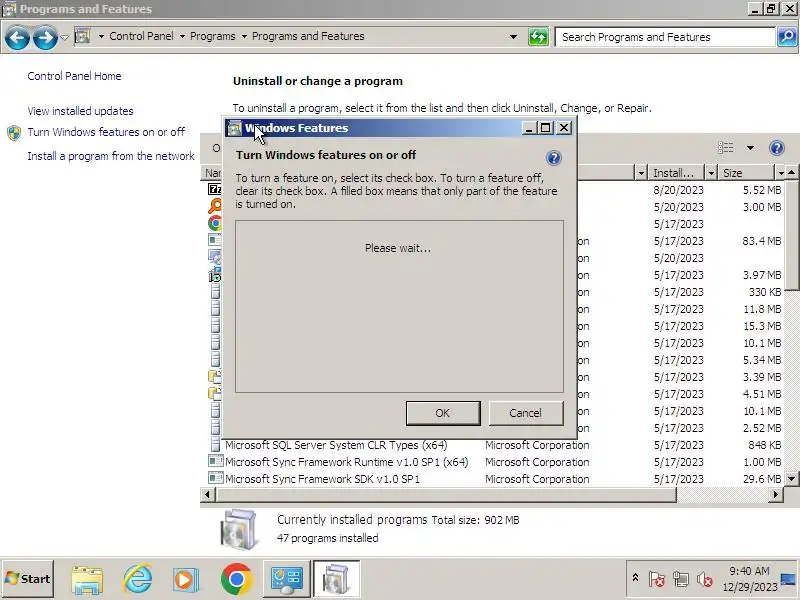Click the horizontal scrollbar thumb
The image size is (800, 600).
coord(446,494)
